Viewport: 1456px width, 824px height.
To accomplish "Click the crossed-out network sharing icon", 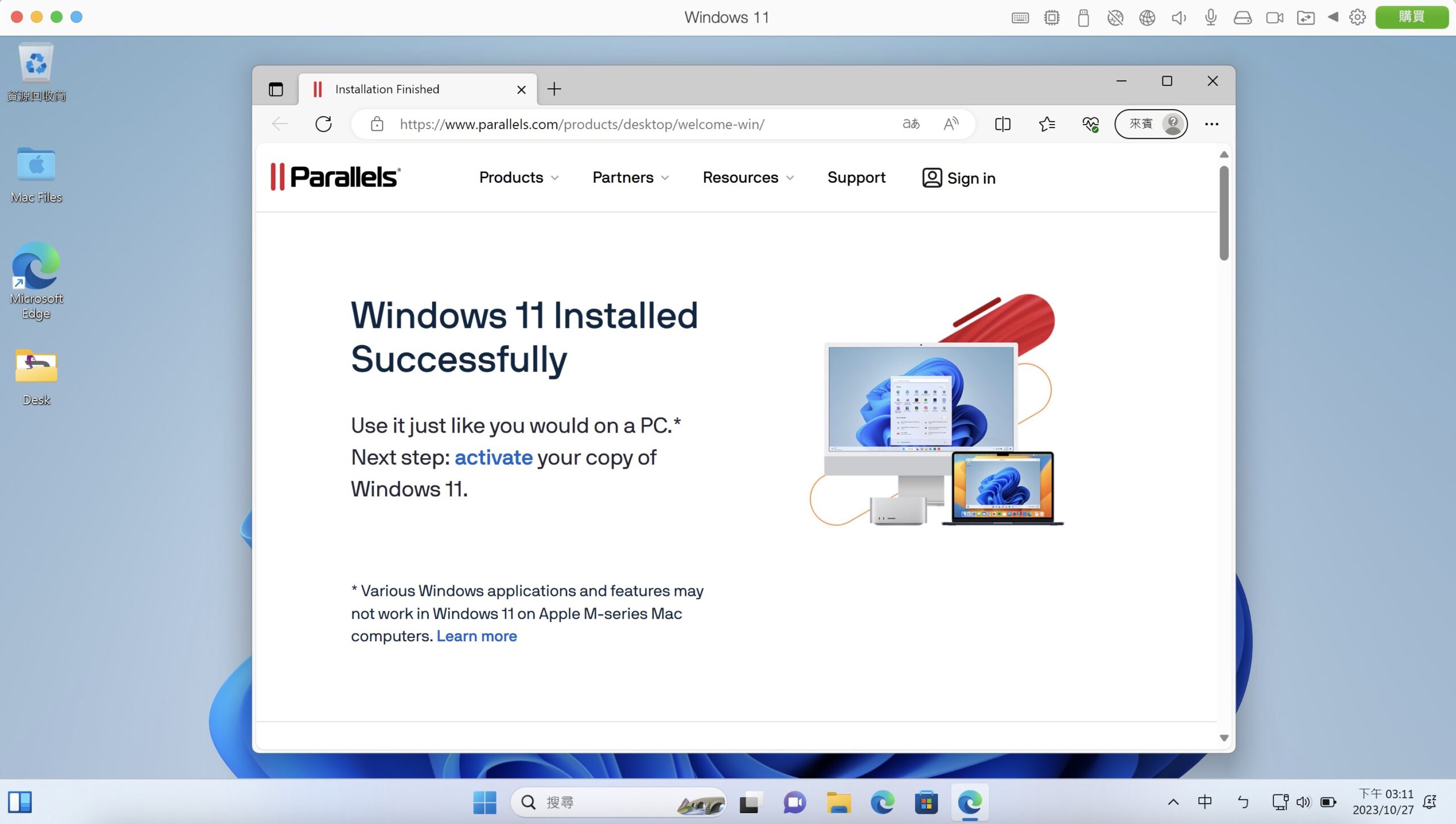I will pos(1115,18).
